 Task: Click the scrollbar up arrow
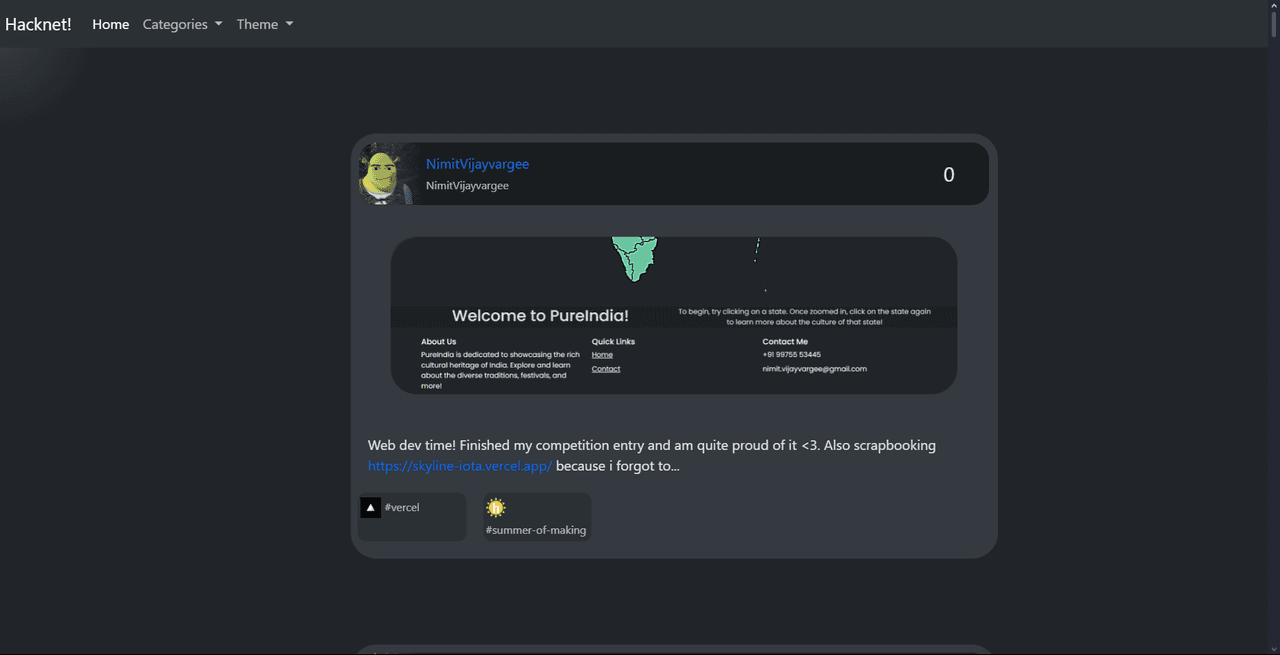tap(1273, 6)
